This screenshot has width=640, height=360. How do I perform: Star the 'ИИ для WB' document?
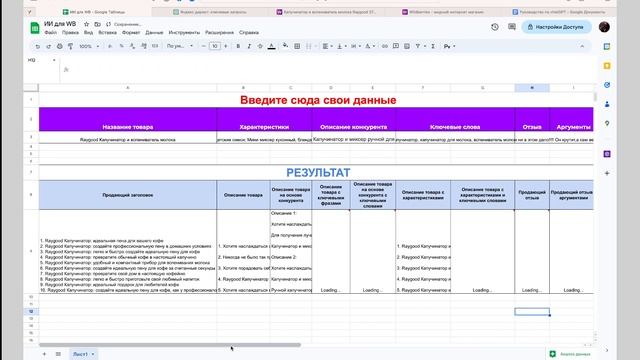pyautogui.click(x=86, y=24)
